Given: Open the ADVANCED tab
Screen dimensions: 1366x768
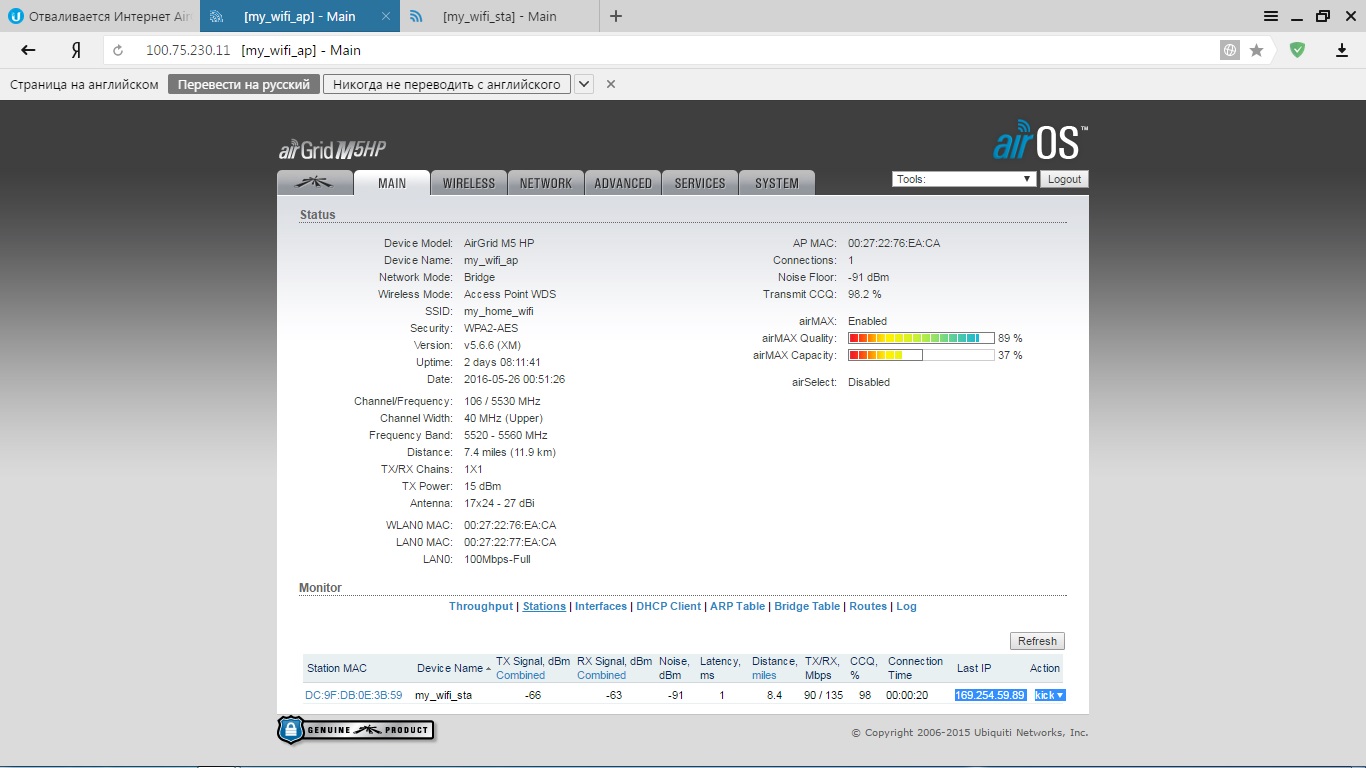Looking at the screenshot, I should [x=623, y=183].
